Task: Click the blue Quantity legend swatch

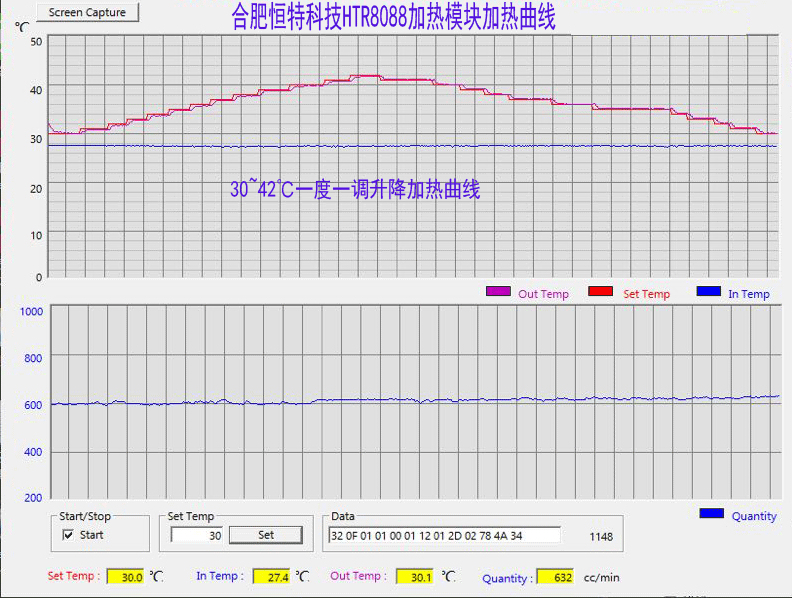Action: coord(712,514)
